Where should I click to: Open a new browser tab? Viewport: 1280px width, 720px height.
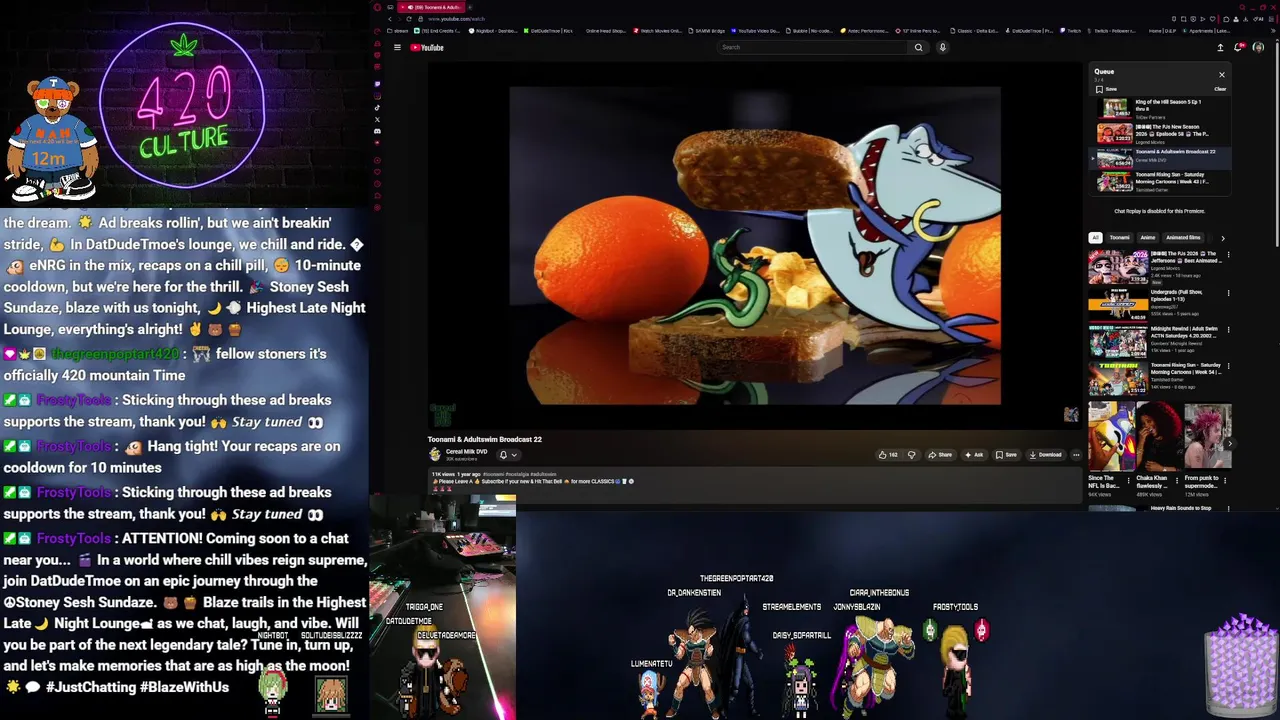coord(471,7)
